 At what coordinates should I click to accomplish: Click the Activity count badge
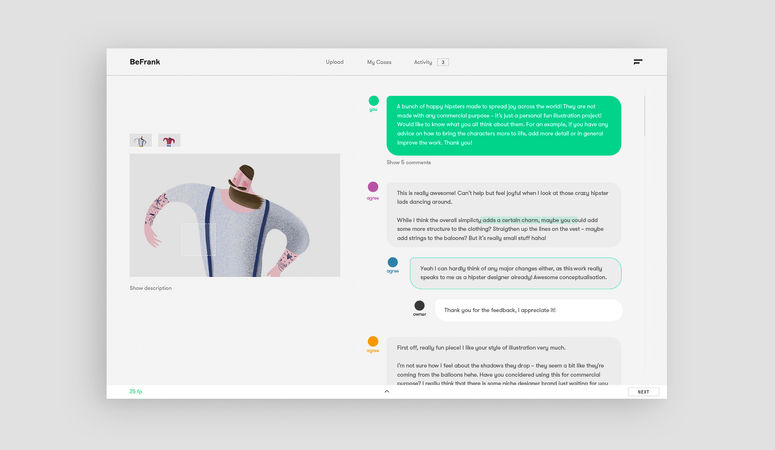(x=443, y=62)
